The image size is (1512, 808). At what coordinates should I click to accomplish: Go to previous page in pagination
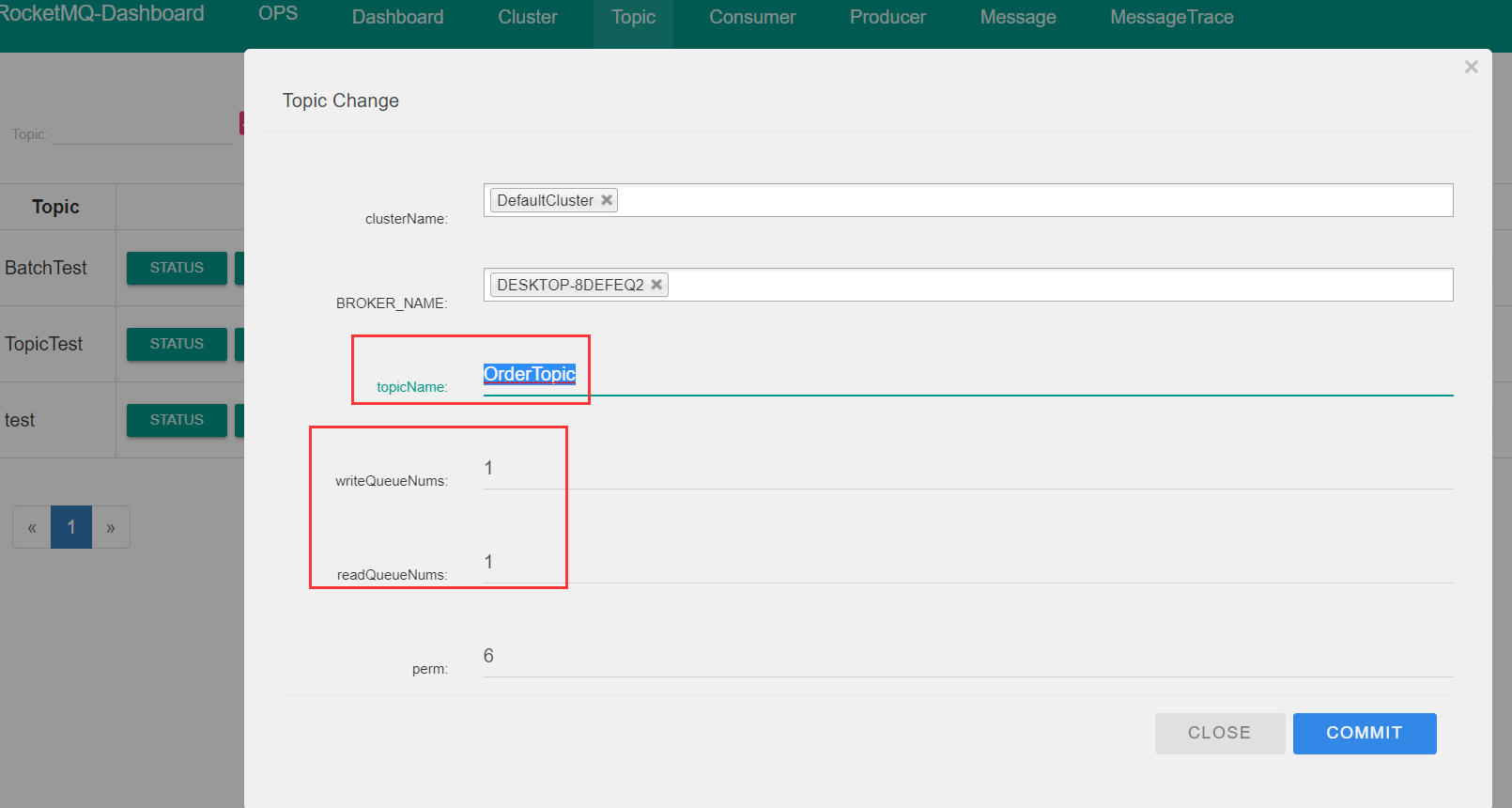(x=32, y=527)
